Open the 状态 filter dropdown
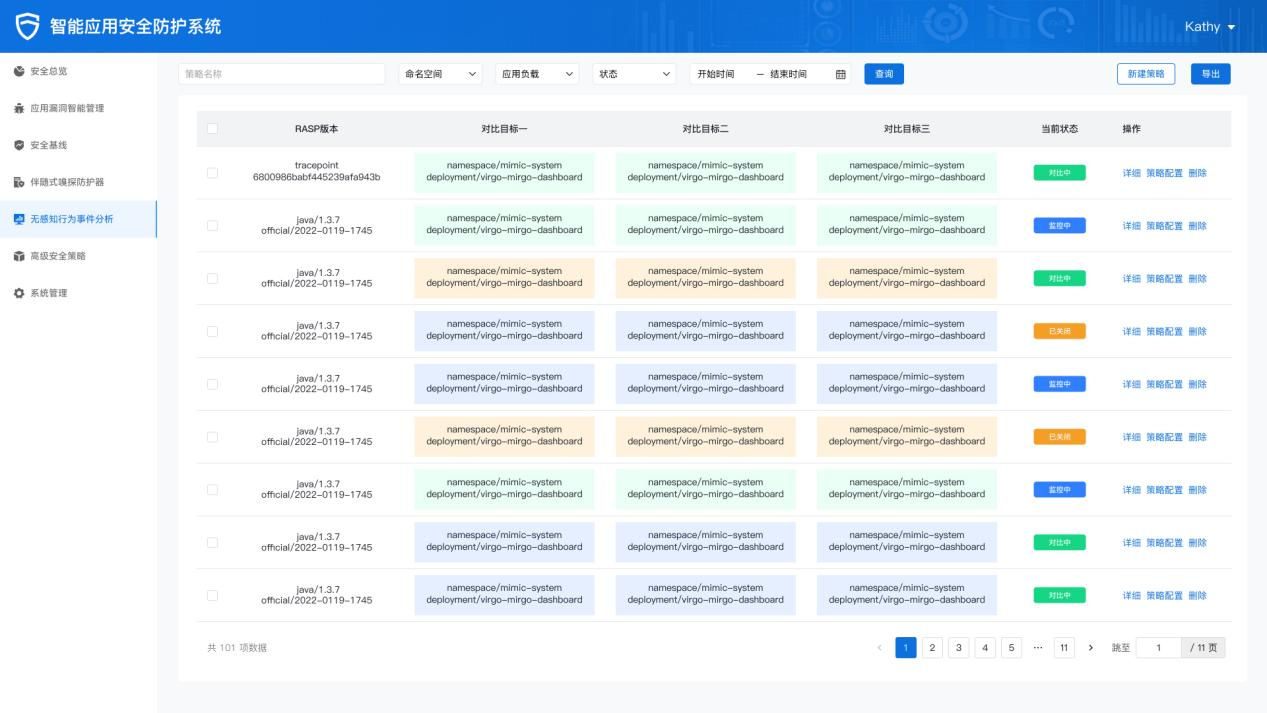The width and height of the screenshot is (1267, 713). (x=635, y=74)
